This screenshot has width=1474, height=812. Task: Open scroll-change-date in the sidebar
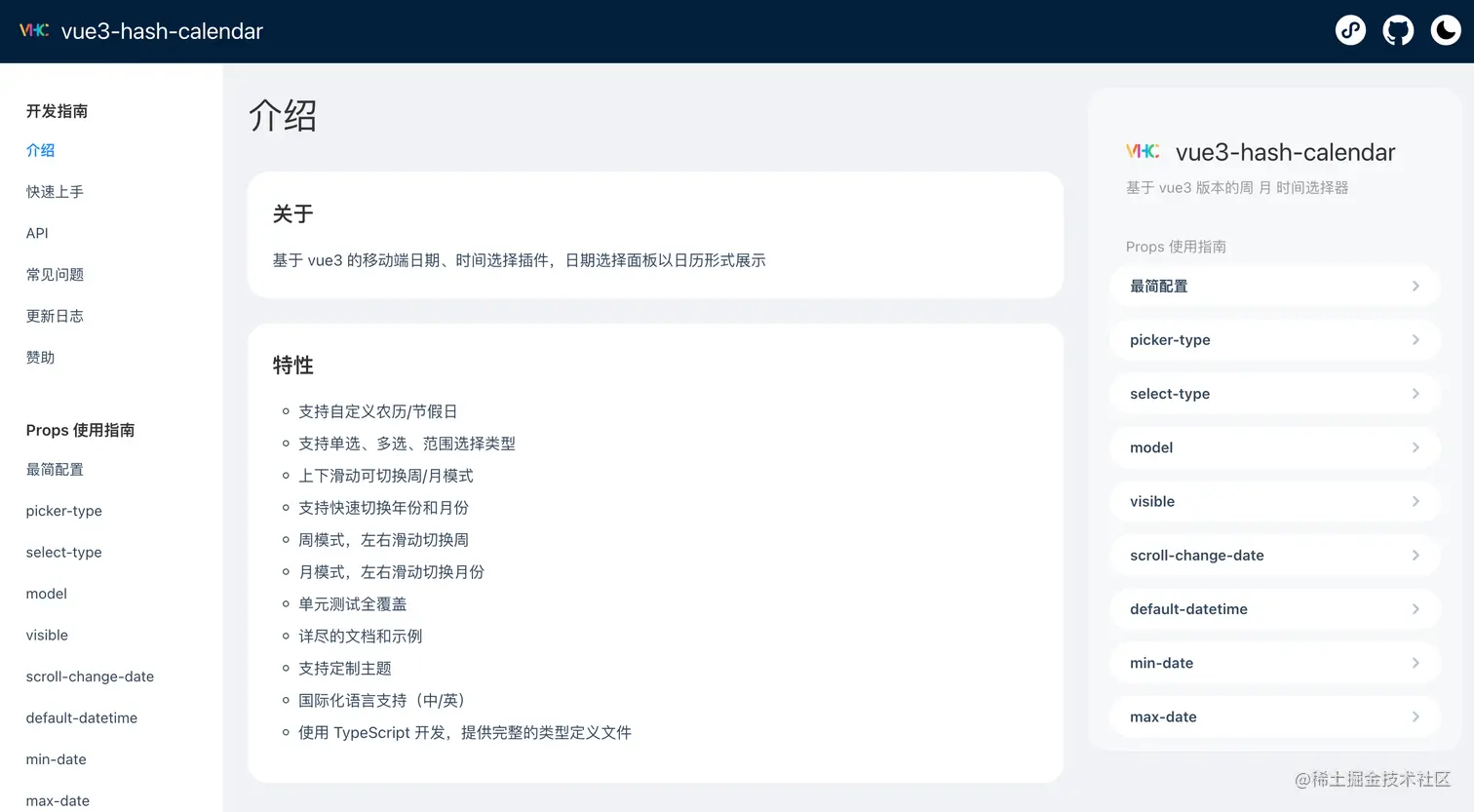90,677
